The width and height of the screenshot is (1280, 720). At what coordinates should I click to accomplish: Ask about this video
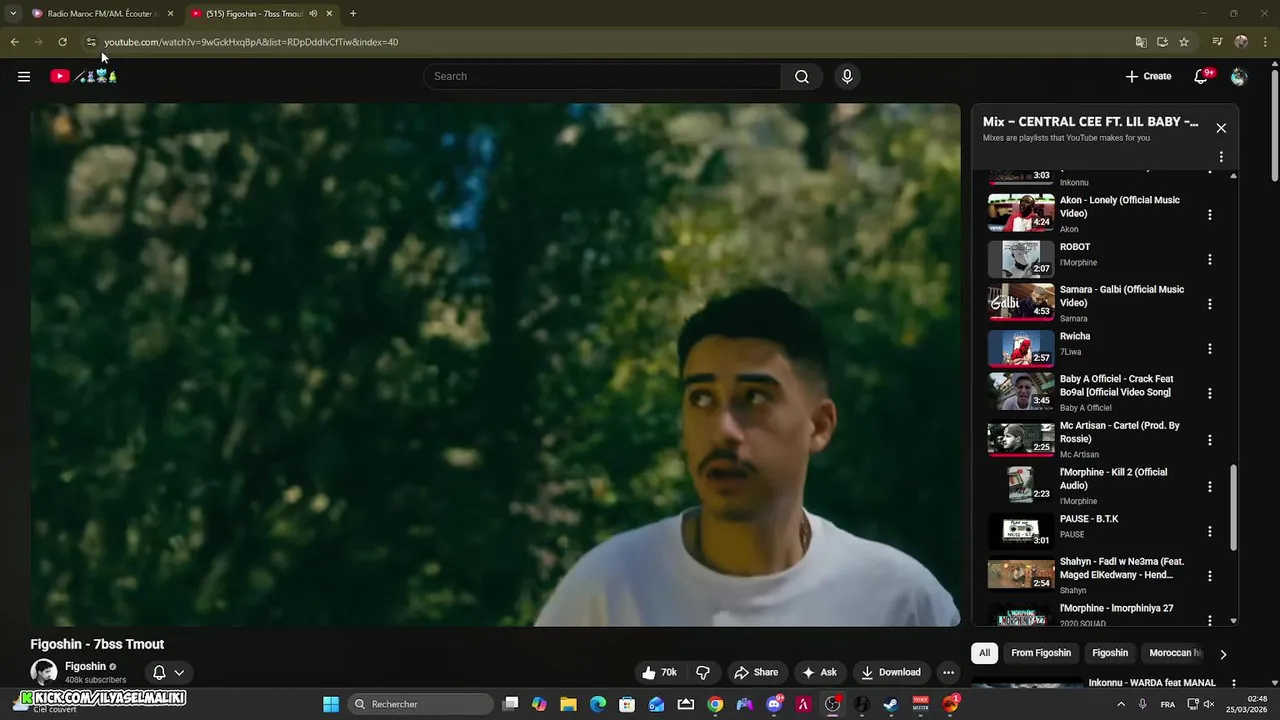(819, 672)
